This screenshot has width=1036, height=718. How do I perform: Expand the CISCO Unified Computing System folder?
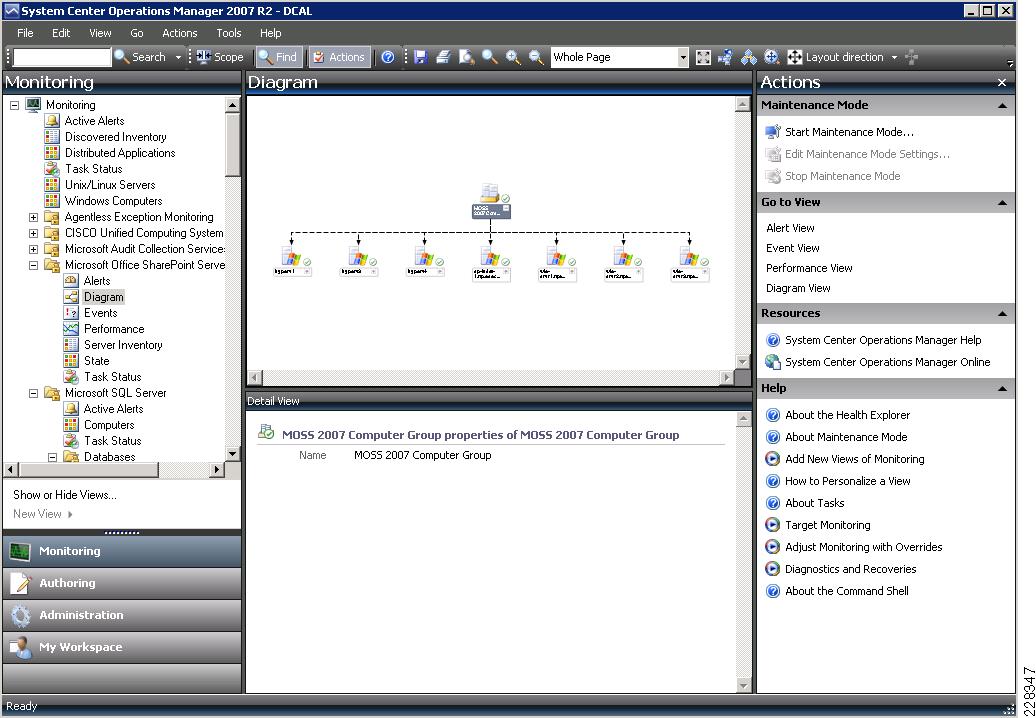(x=34, y=233)
